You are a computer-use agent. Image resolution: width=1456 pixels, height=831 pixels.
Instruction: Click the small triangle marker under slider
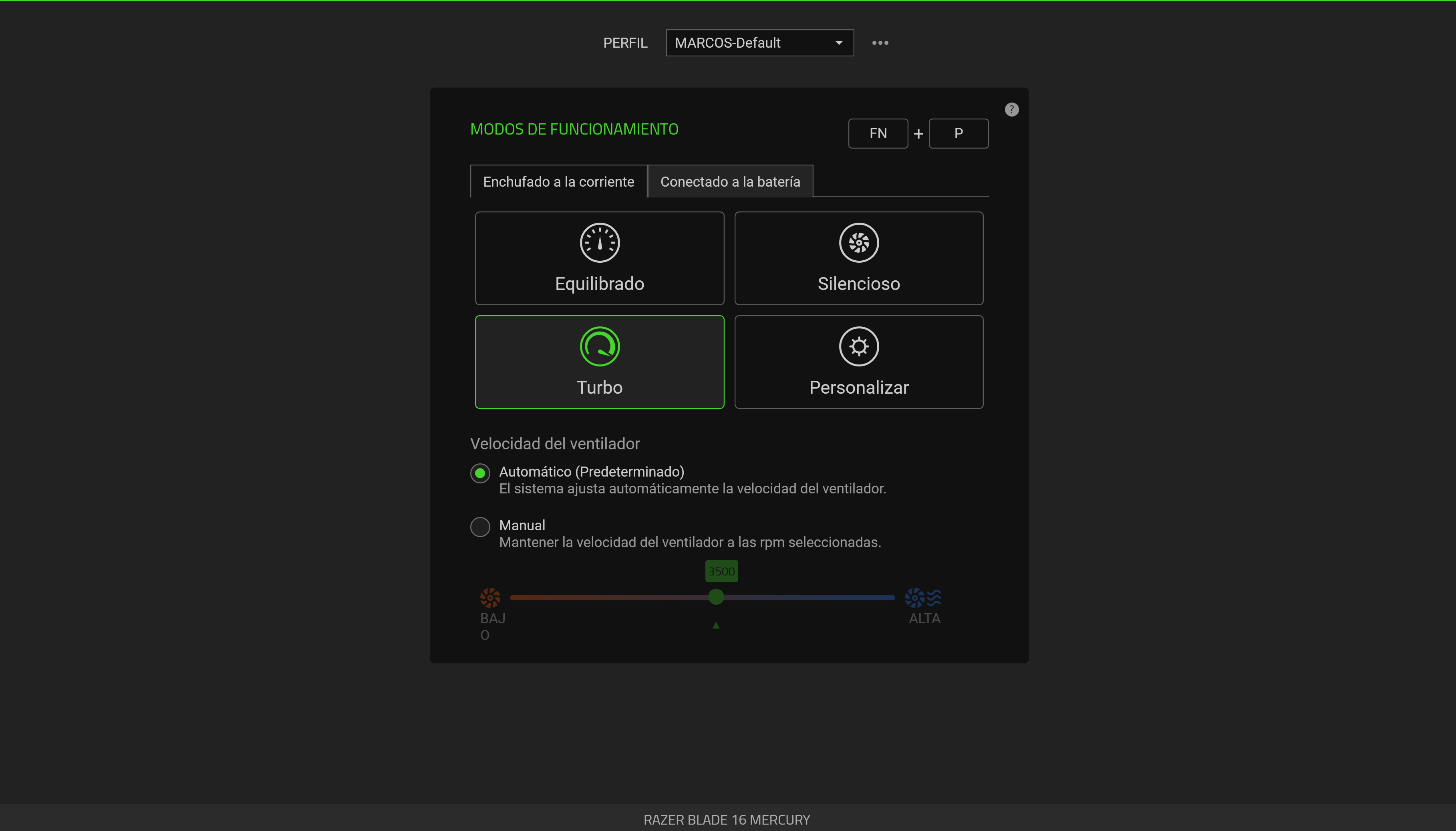click(x=716, y=626)
